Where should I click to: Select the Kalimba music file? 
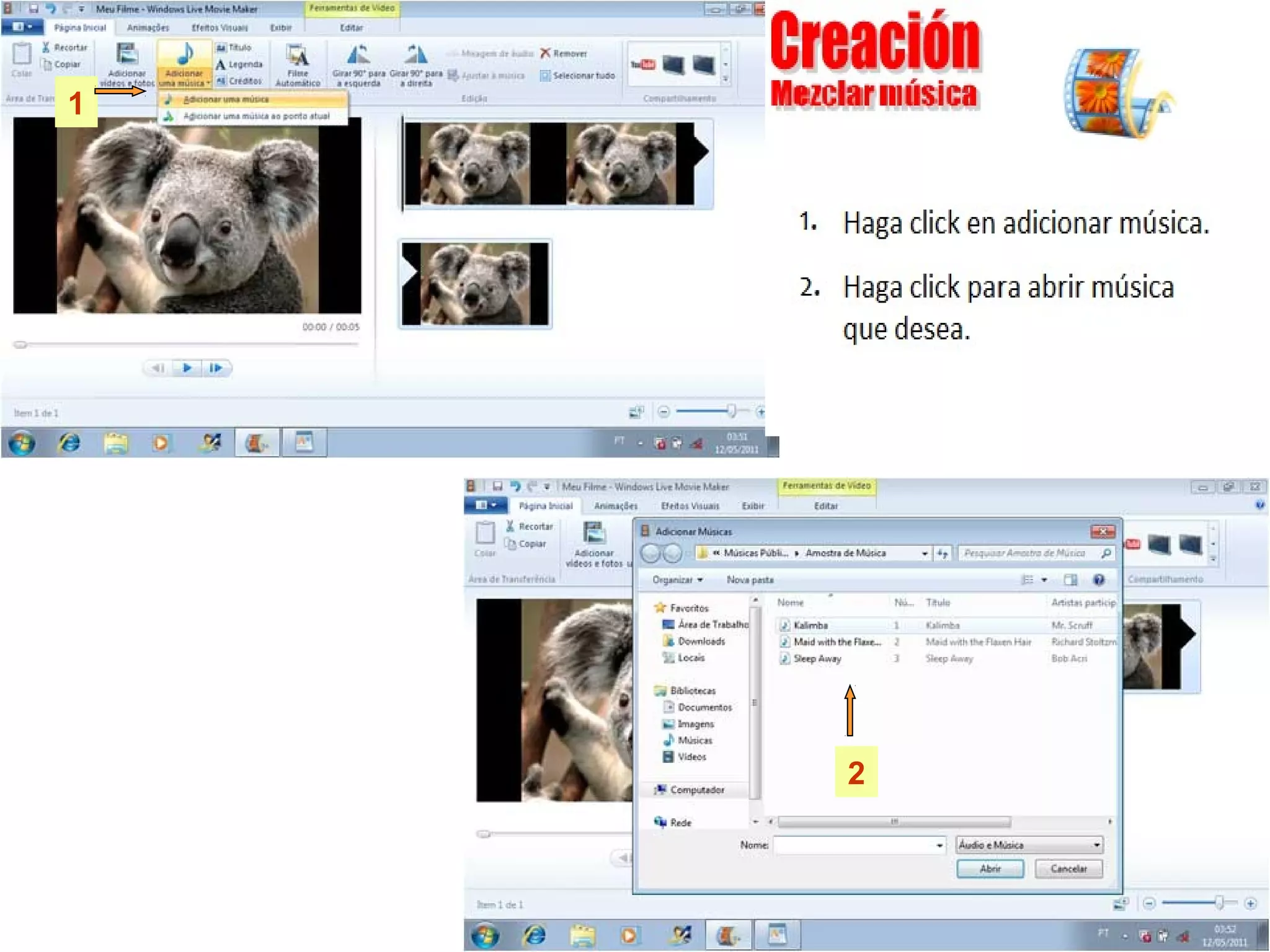pos(810,625)
